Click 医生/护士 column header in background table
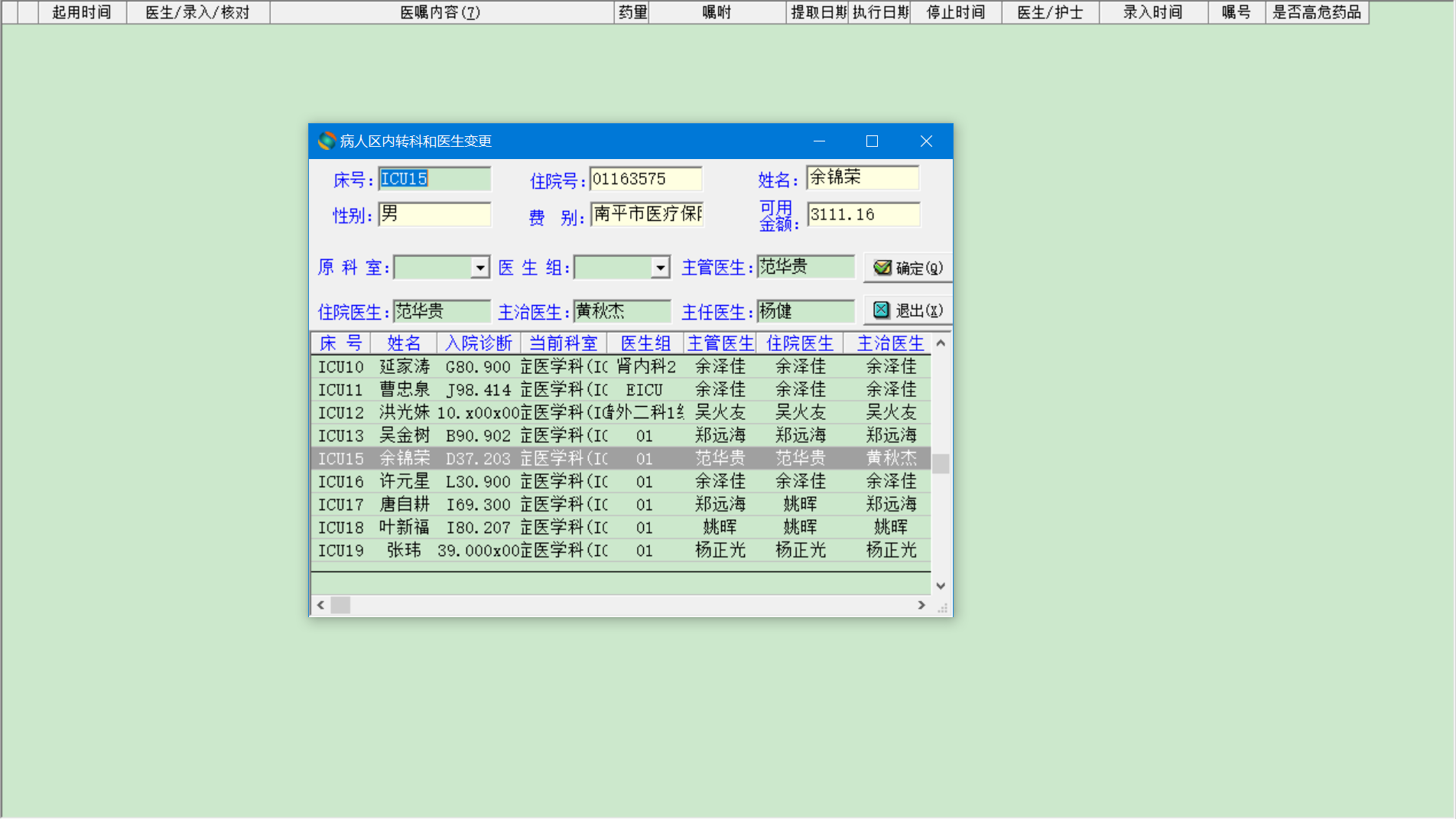Screen dimensions: 1456x819 [x=1051, y=12]
